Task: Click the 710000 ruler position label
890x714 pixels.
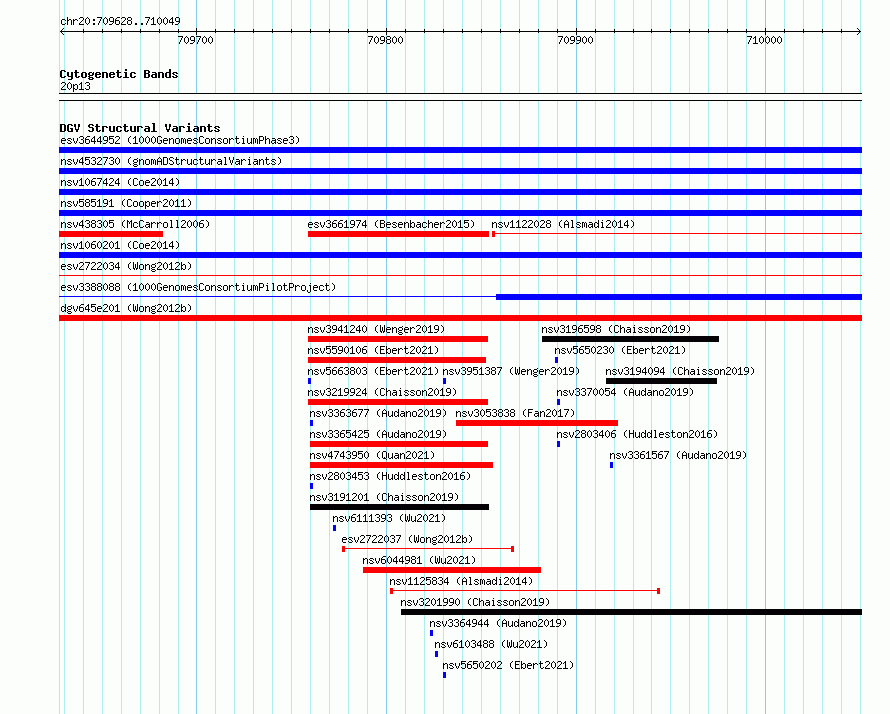Action: pyautogui.click(x=765, y=40)
